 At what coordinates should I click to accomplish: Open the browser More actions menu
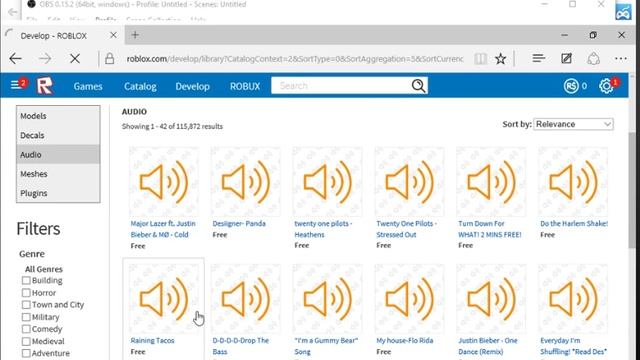[x=621, y=58]
